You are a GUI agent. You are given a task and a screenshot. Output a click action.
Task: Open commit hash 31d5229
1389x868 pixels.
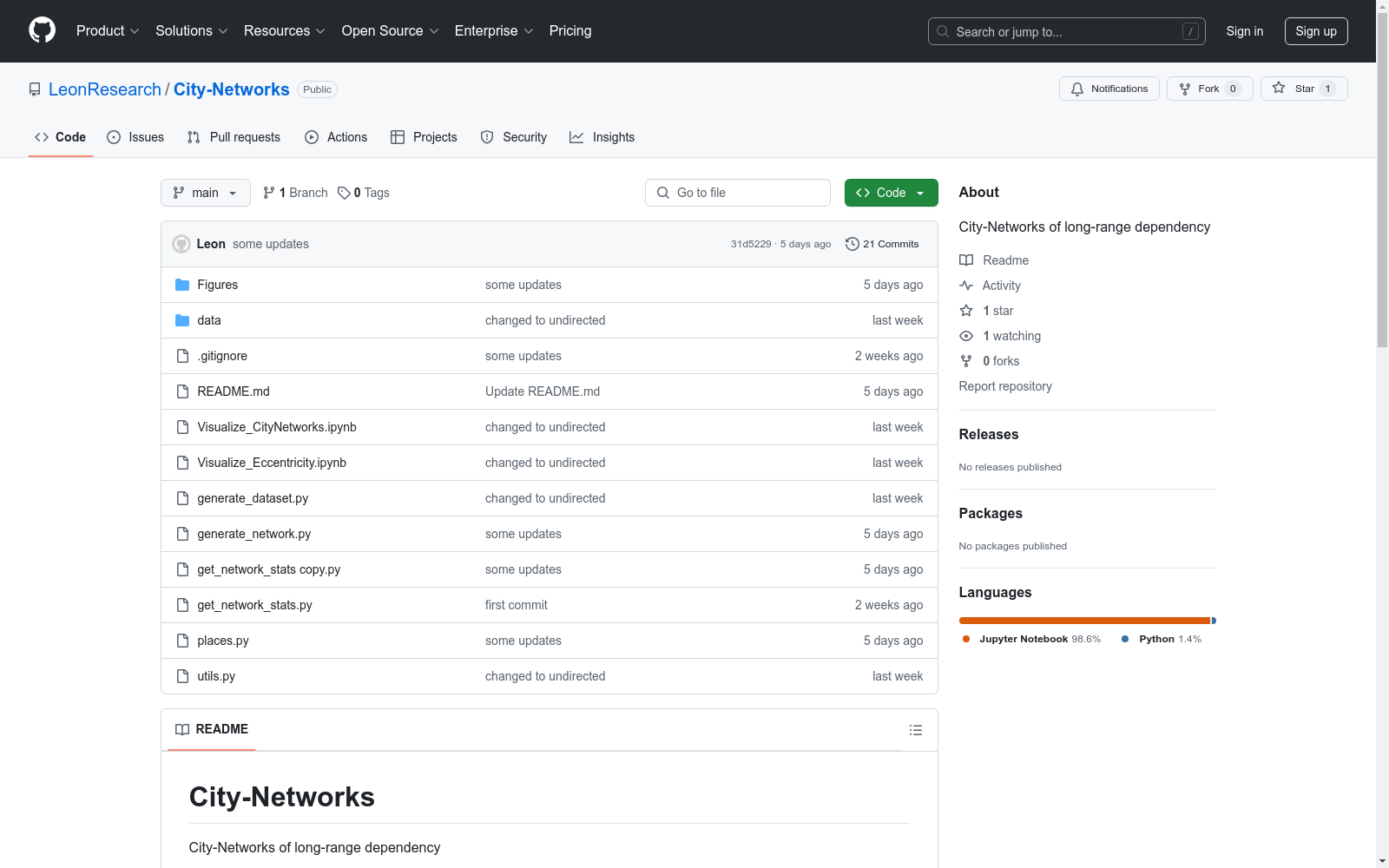751,244
